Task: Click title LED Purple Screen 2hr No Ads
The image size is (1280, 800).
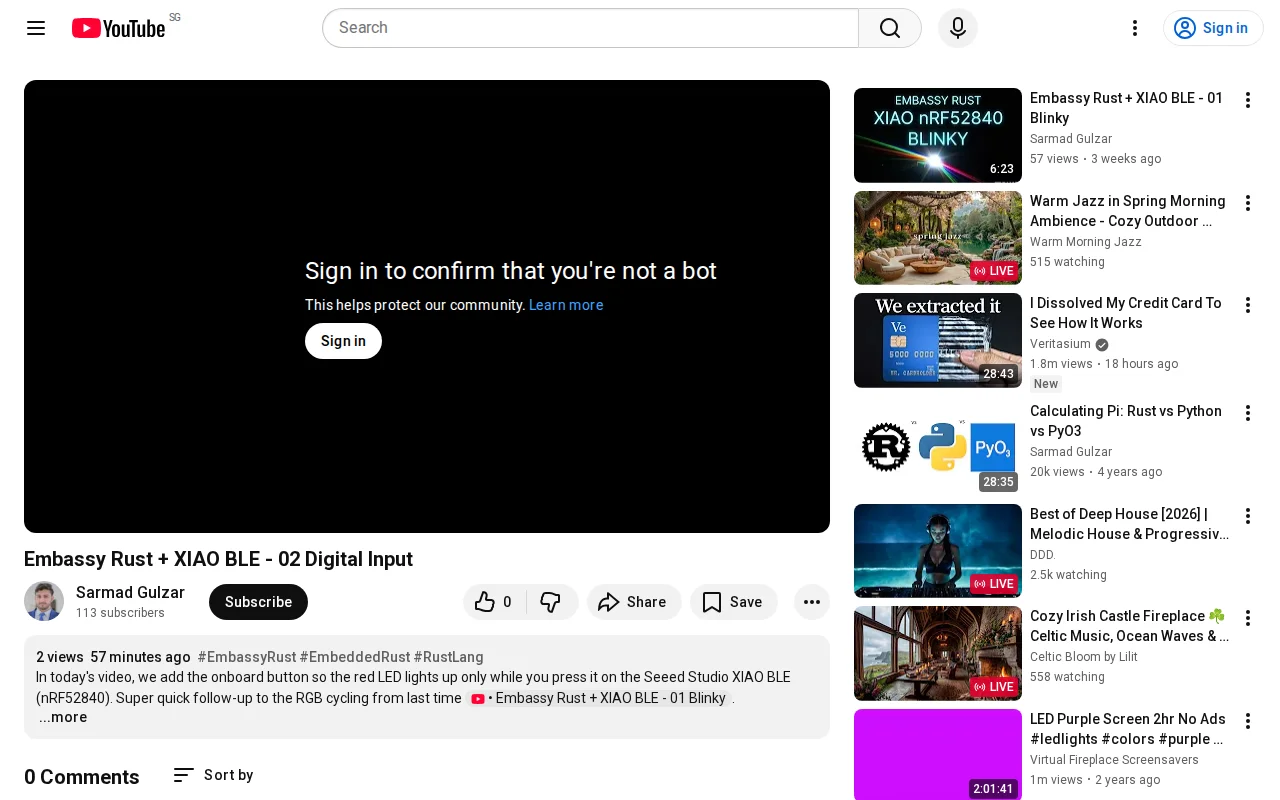Action: tap(1128, 729)
